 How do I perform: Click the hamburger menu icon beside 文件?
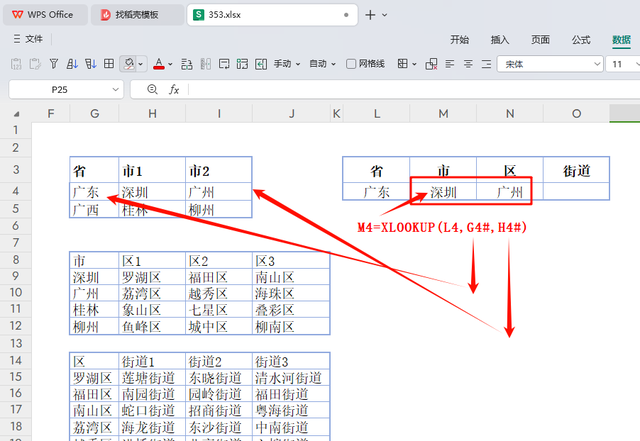[x=17, y=39]
